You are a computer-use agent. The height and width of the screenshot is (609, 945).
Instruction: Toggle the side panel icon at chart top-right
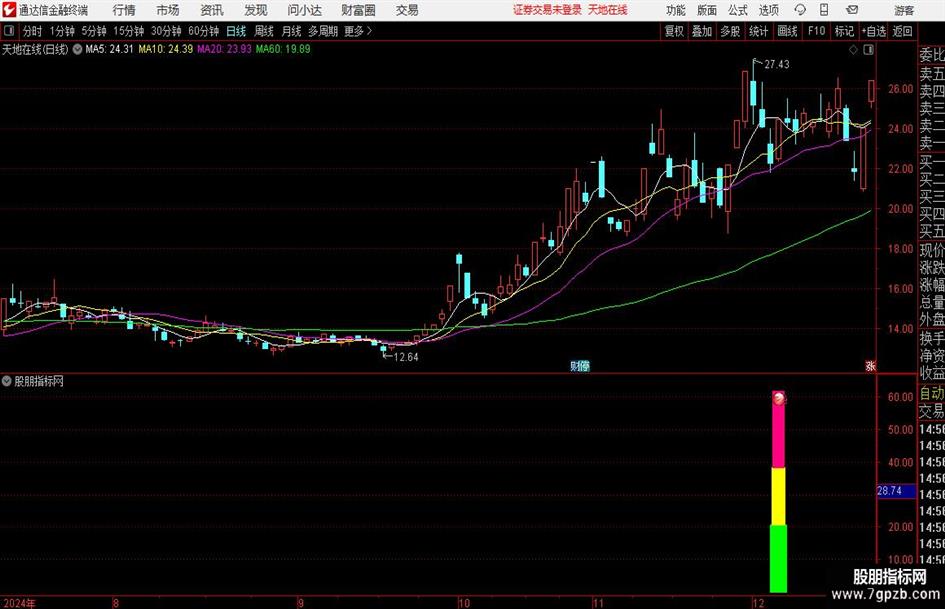pyautogui.click(x=868, y=50)
